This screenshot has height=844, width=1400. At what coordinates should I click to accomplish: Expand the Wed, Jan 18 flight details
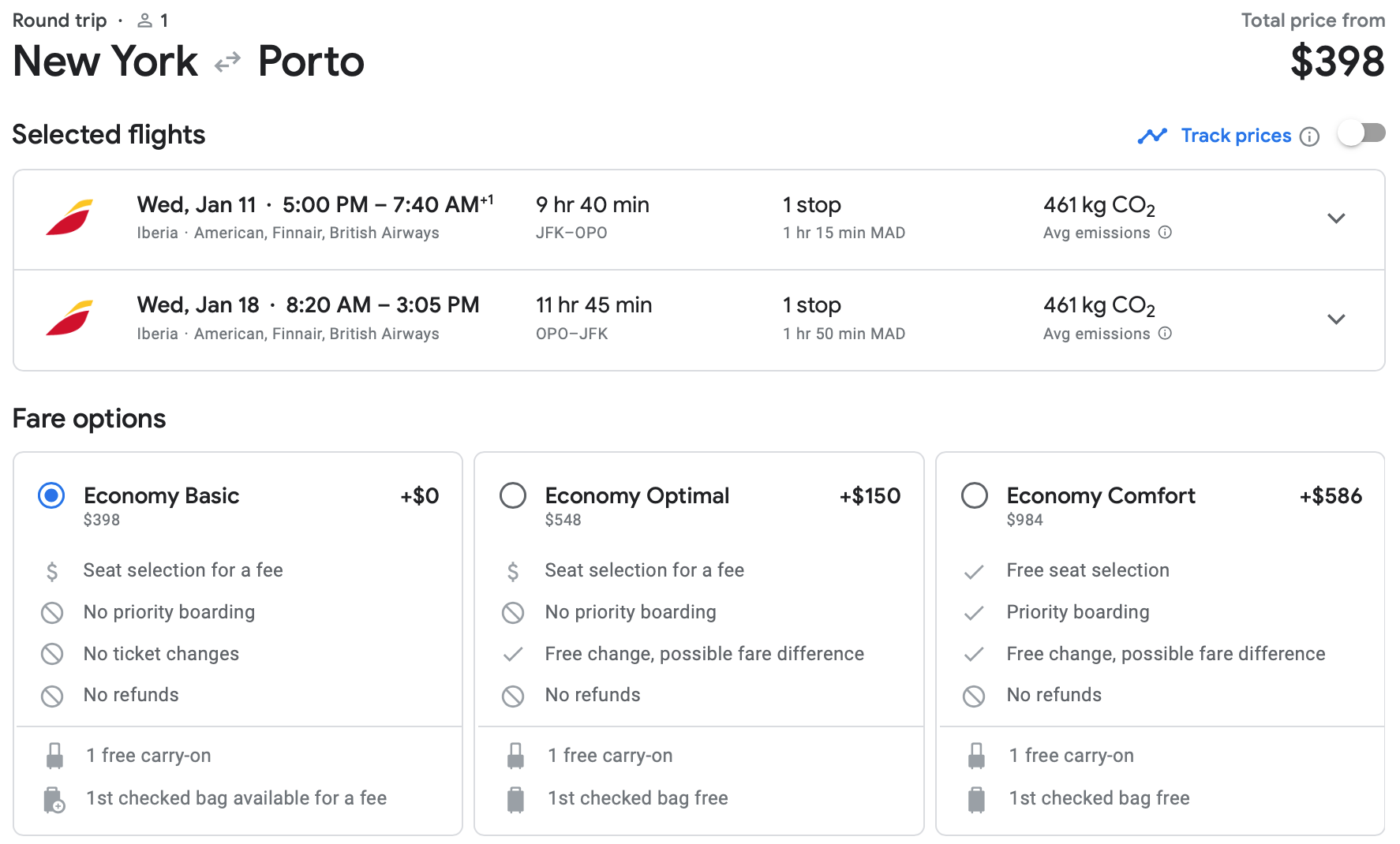(1335, 319)
